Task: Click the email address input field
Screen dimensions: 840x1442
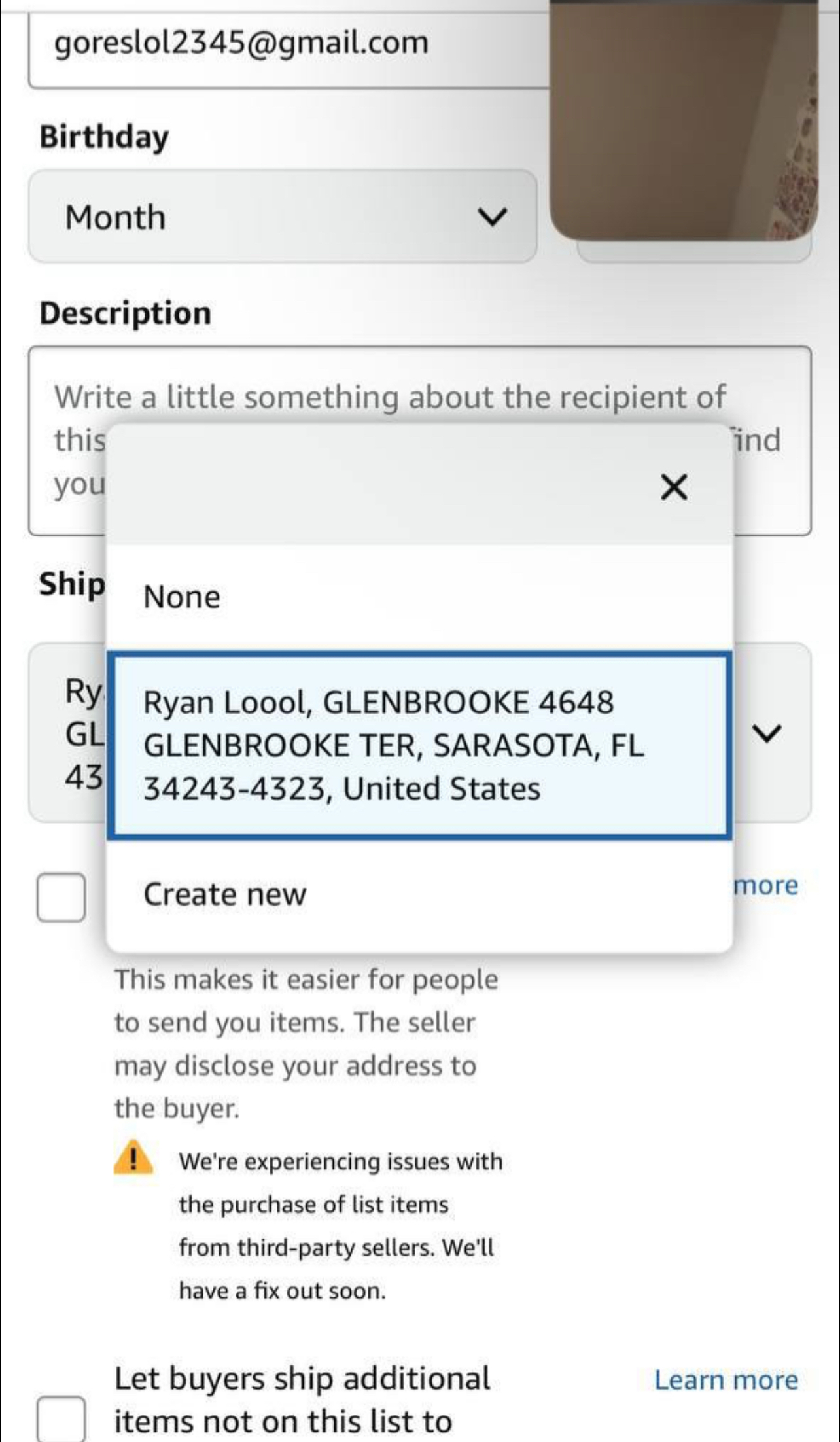Action: (288, 44)
